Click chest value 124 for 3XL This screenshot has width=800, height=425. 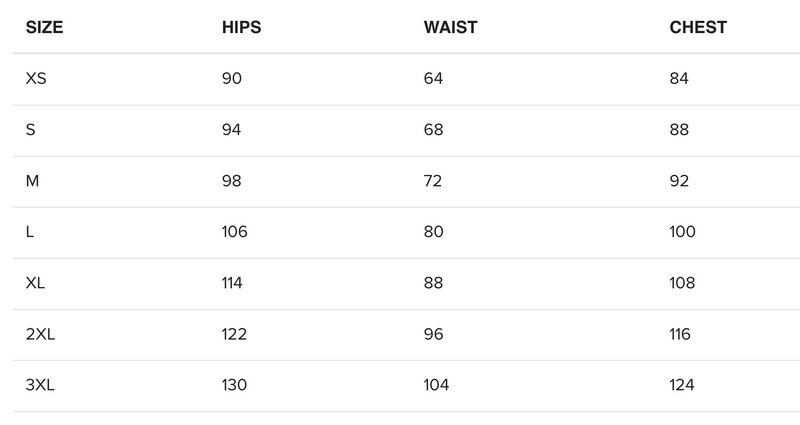tap(682, 385)
